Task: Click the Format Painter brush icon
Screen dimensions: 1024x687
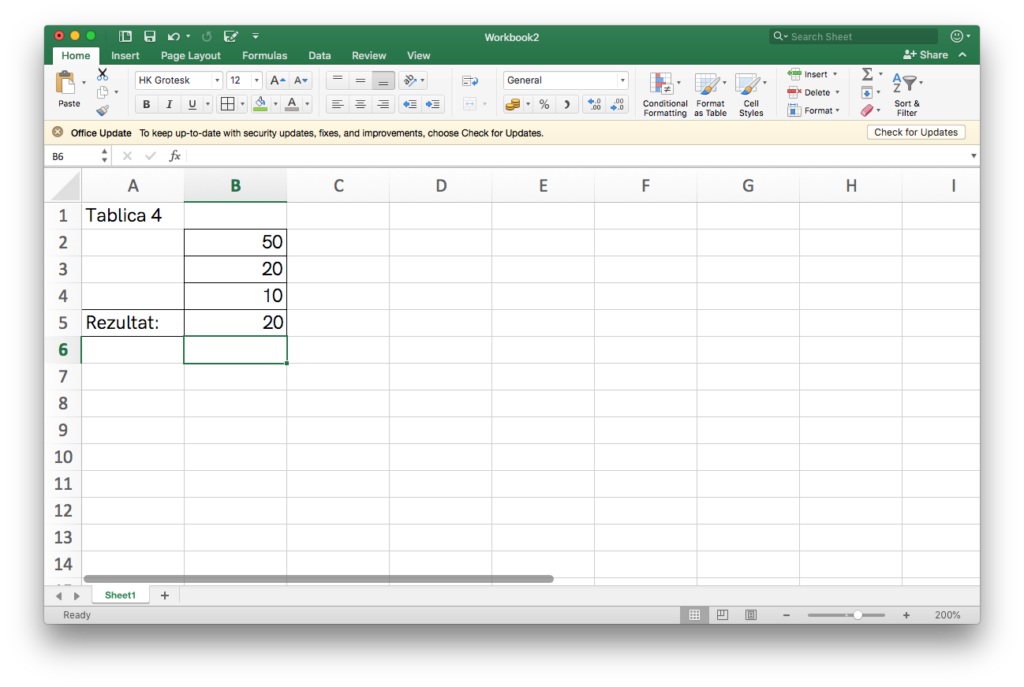Action: (x=102, y=111)
